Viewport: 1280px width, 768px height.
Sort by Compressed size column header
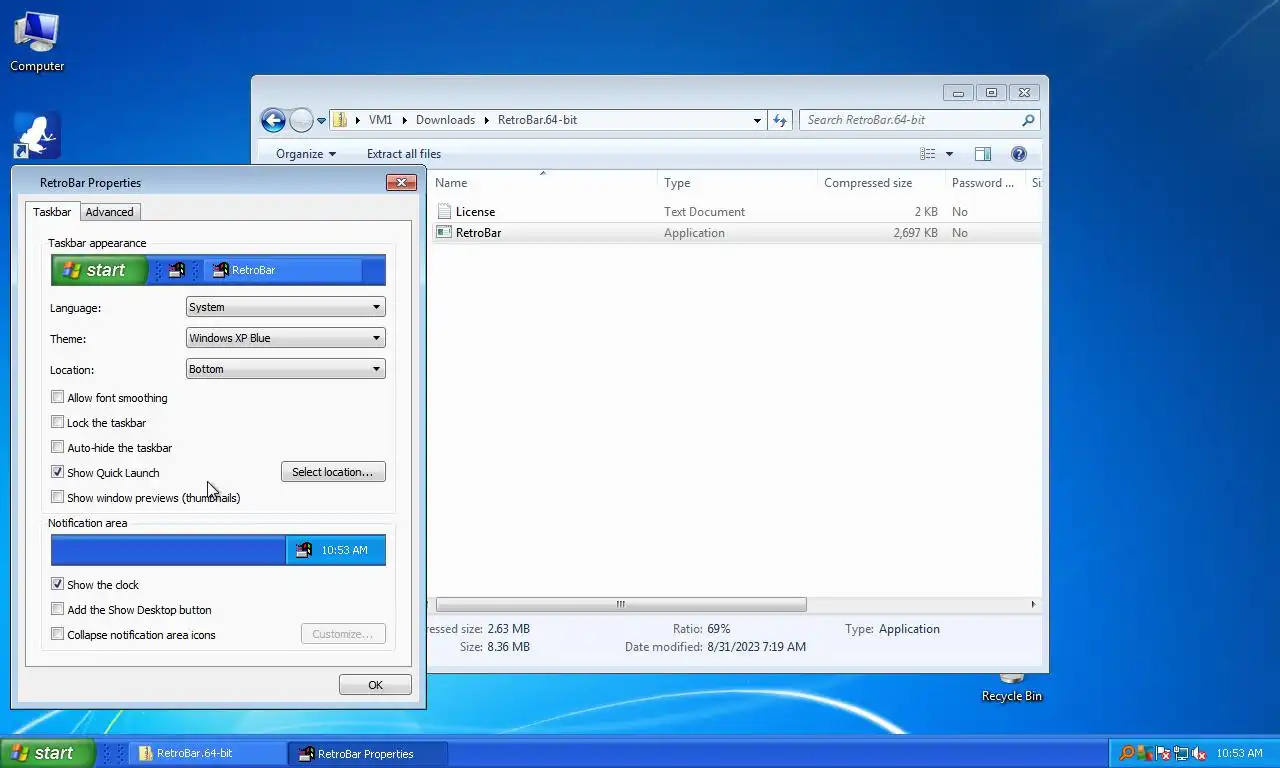(881, 183)
